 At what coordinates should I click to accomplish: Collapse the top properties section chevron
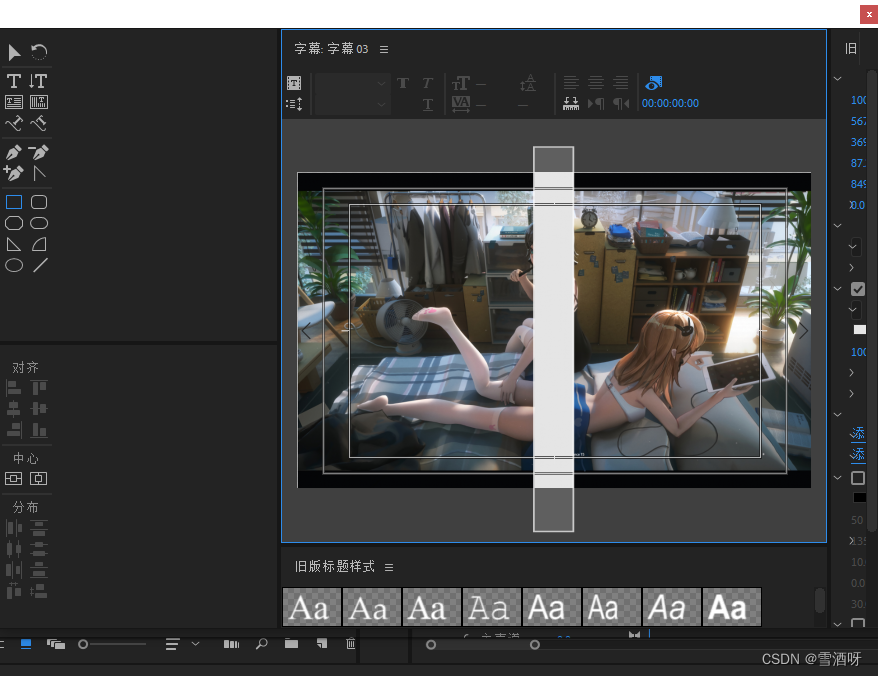pos(838,78)
